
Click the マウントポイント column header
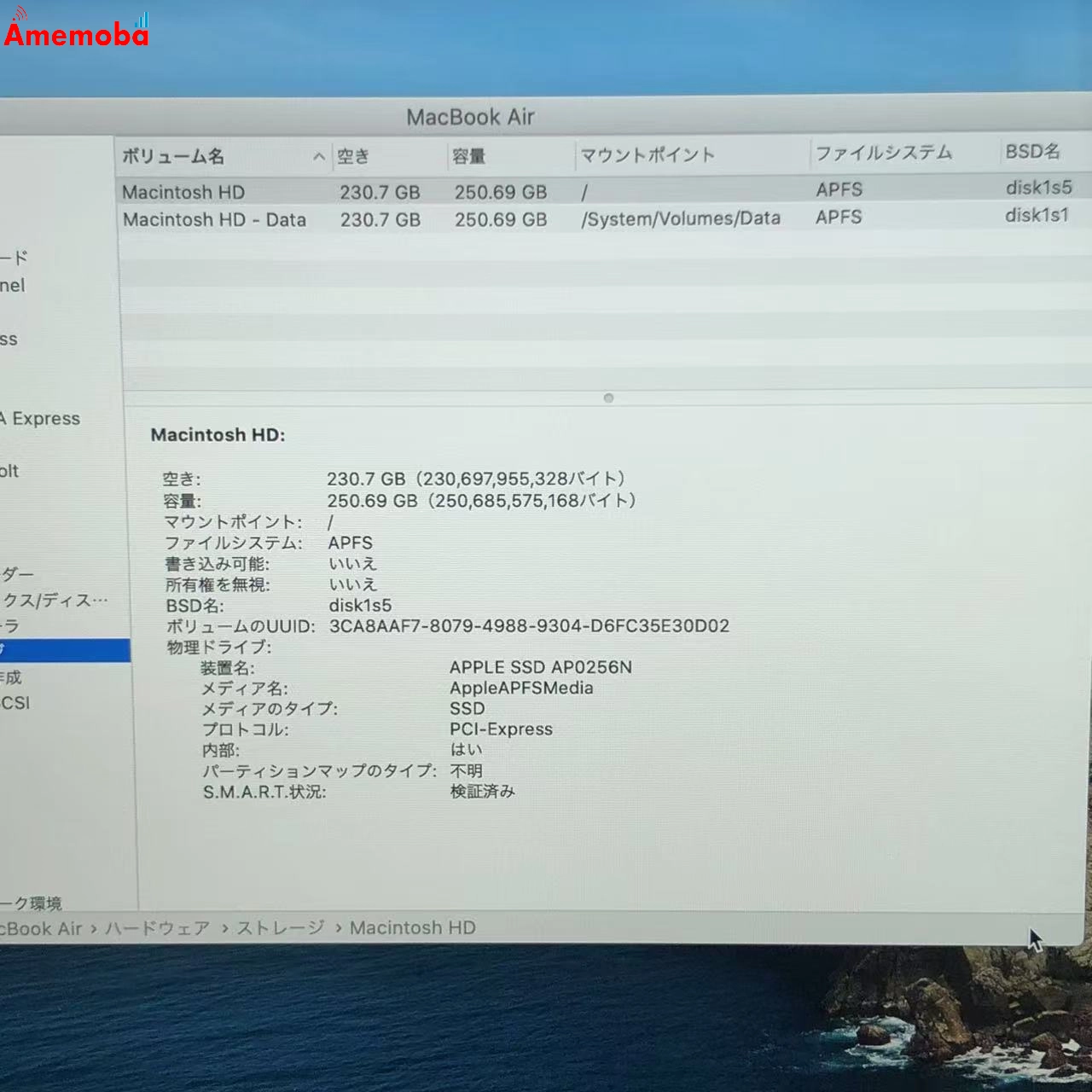coord(648,154)
